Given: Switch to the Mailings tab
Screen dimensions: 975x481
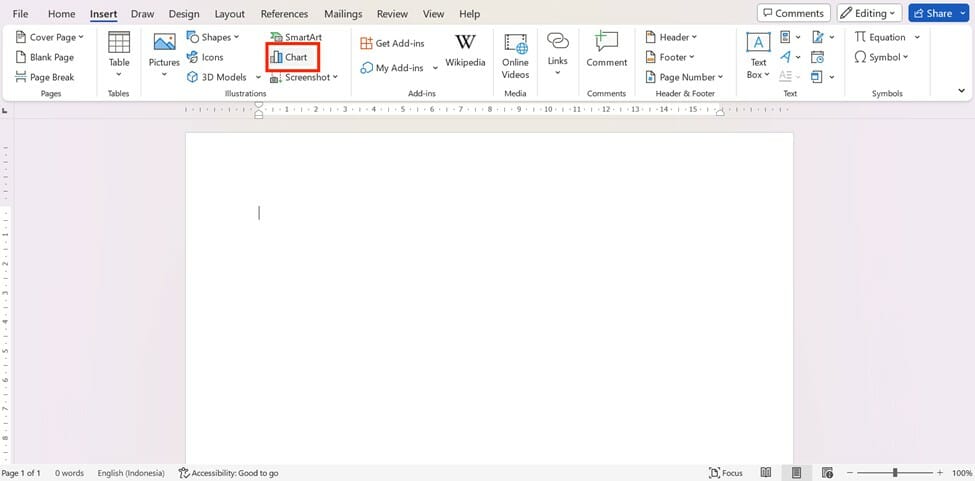Looking at the screenshot, I should pos(343,14).
